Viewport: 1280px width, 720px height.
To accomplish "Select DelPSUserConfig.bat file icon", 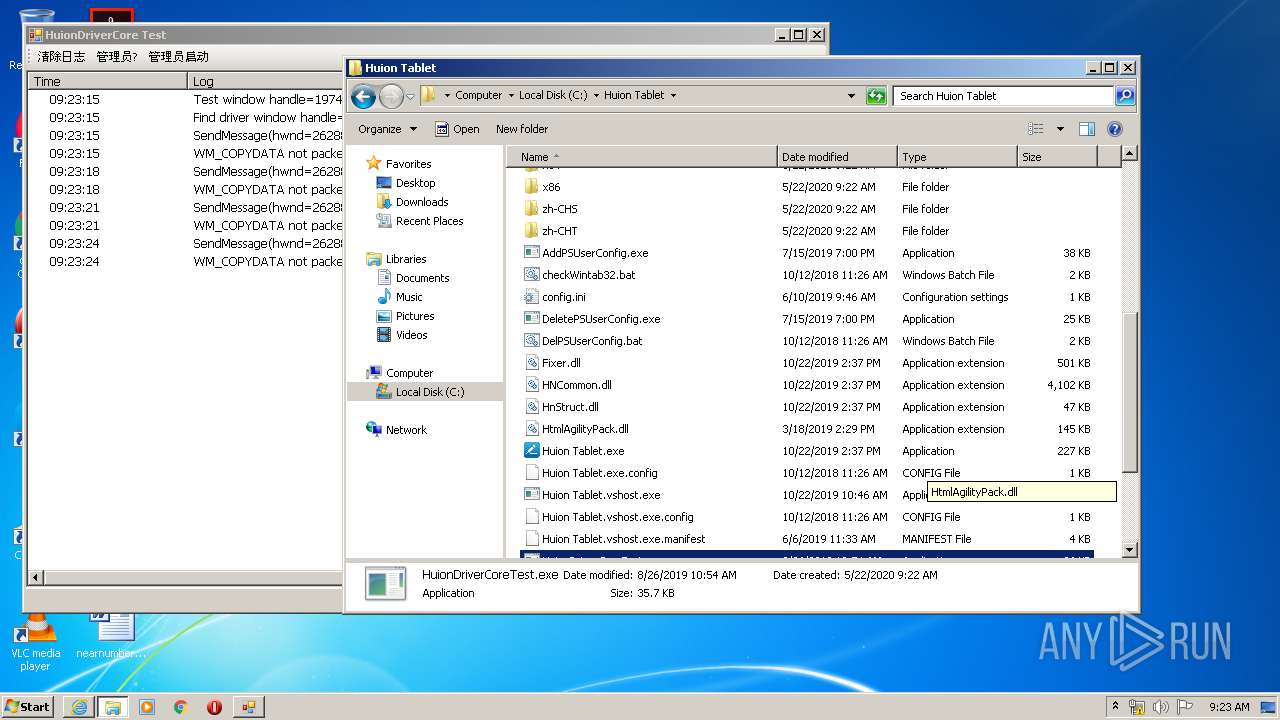I will (x=532, y=341).
